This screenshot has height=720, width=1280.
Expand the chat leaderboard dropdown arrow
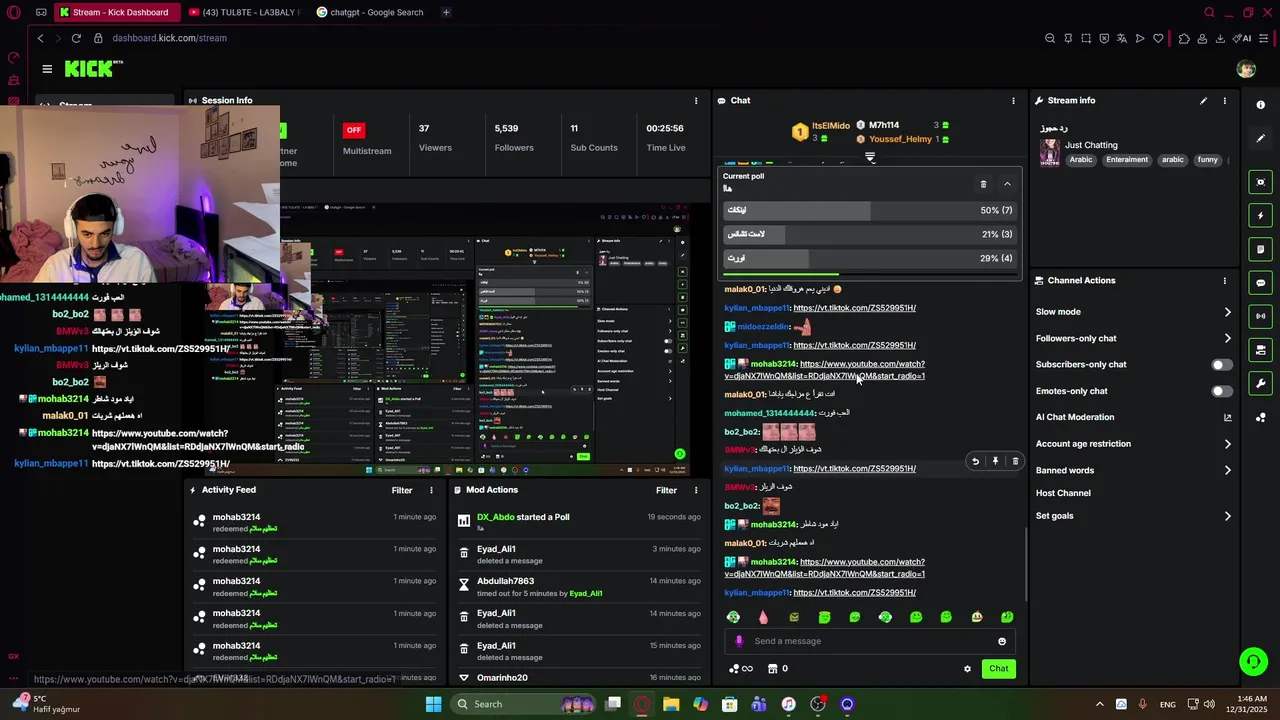pyautogui.click(x=870, y=157)
